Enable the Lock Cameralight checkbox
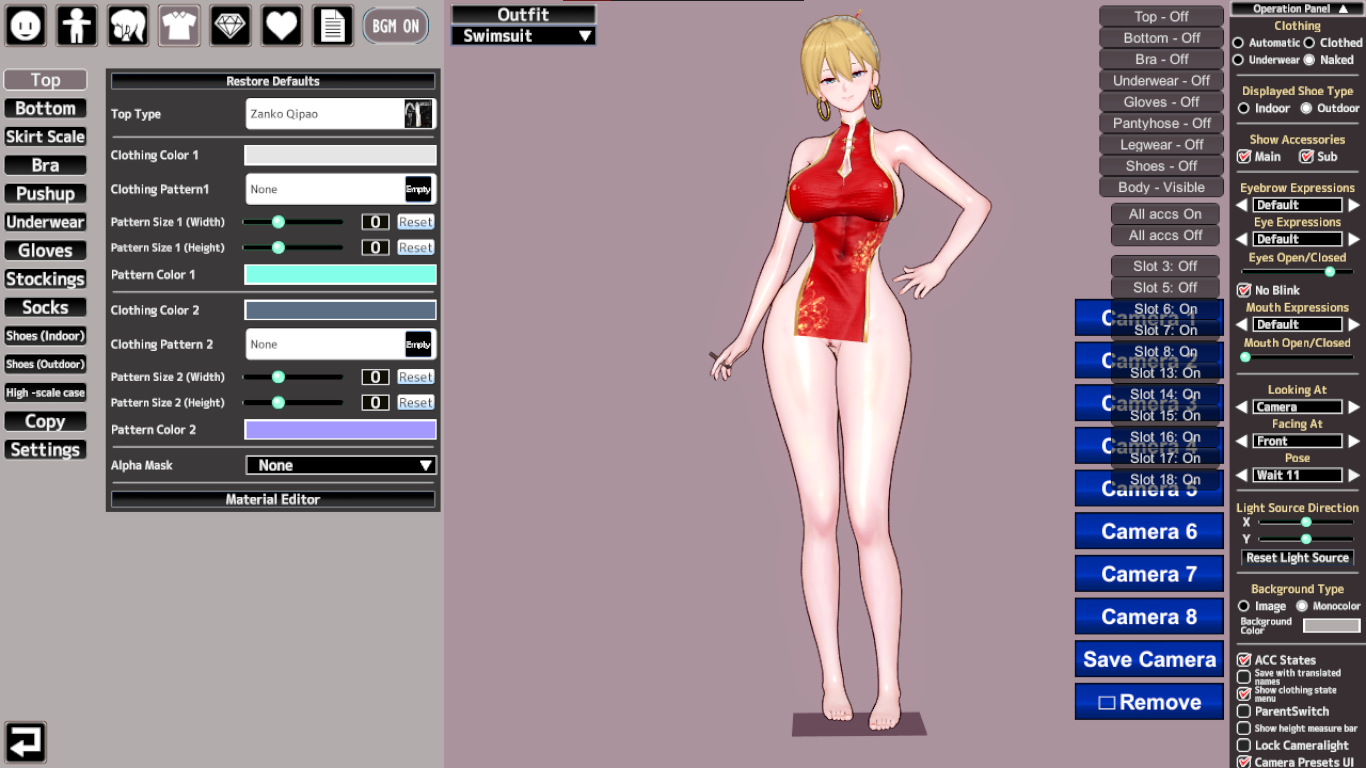This screenshot has width=1366, height=768. coord(1244,745)
